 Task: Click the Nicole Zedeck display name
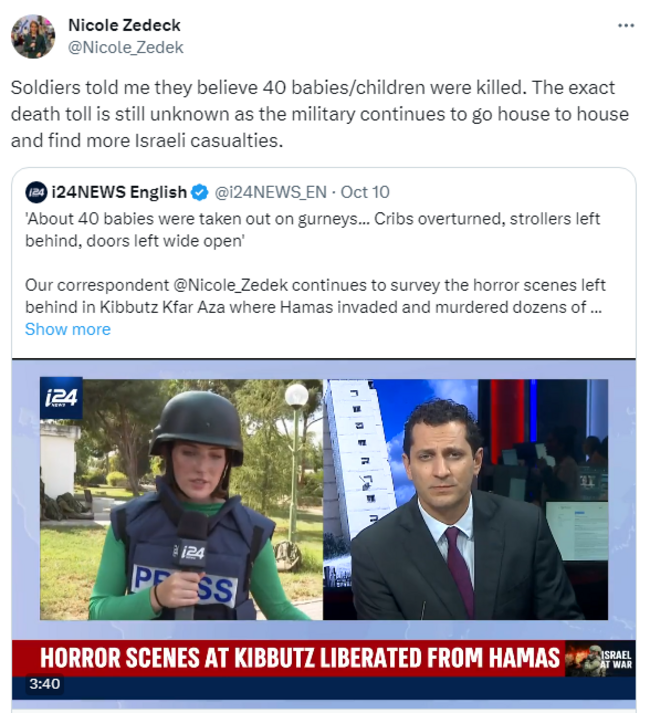(x=124, y=25)
